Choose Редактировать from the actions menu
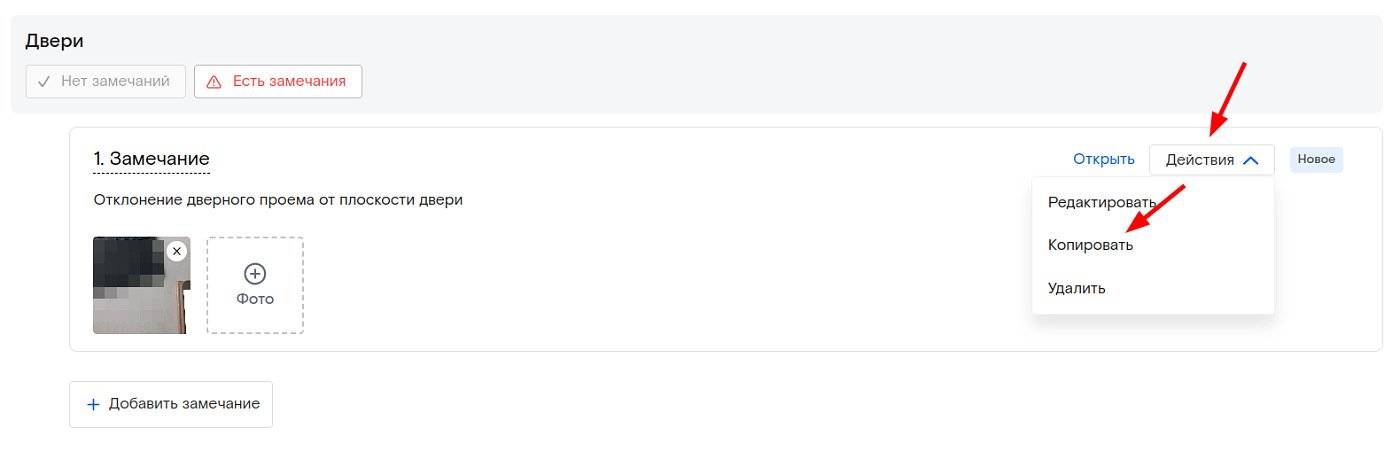1400x467 pixels. (x=1102, y=202)
